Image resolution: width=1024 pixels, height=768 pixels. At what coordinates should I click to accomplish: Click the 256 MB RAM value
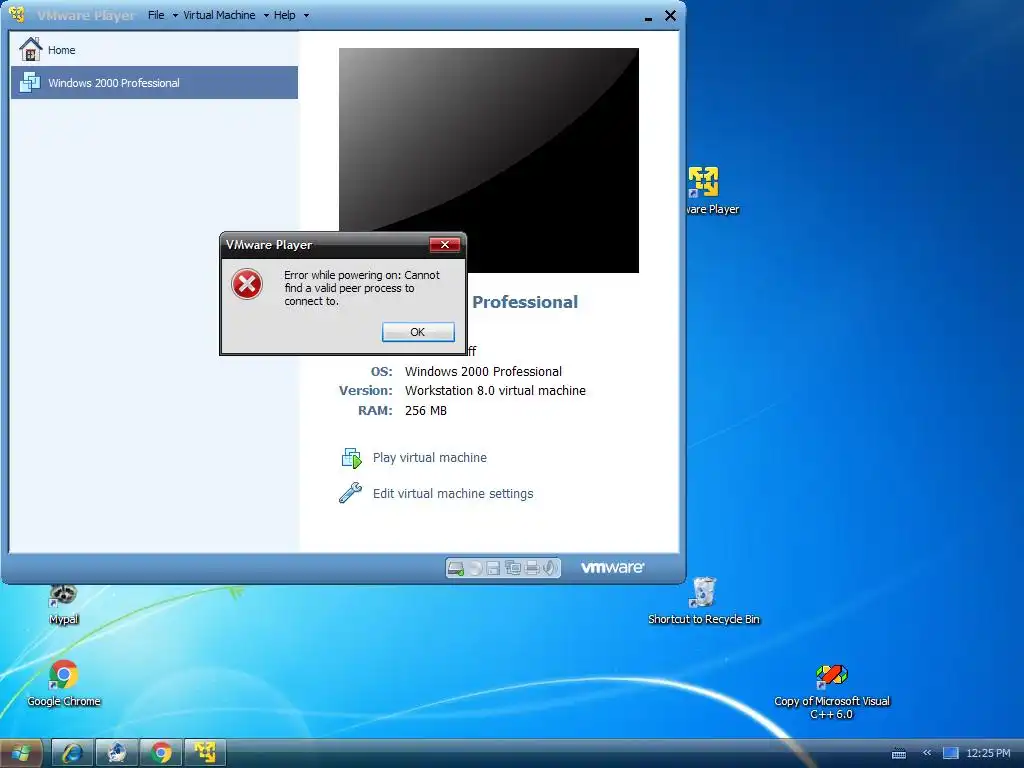point(426,410)
